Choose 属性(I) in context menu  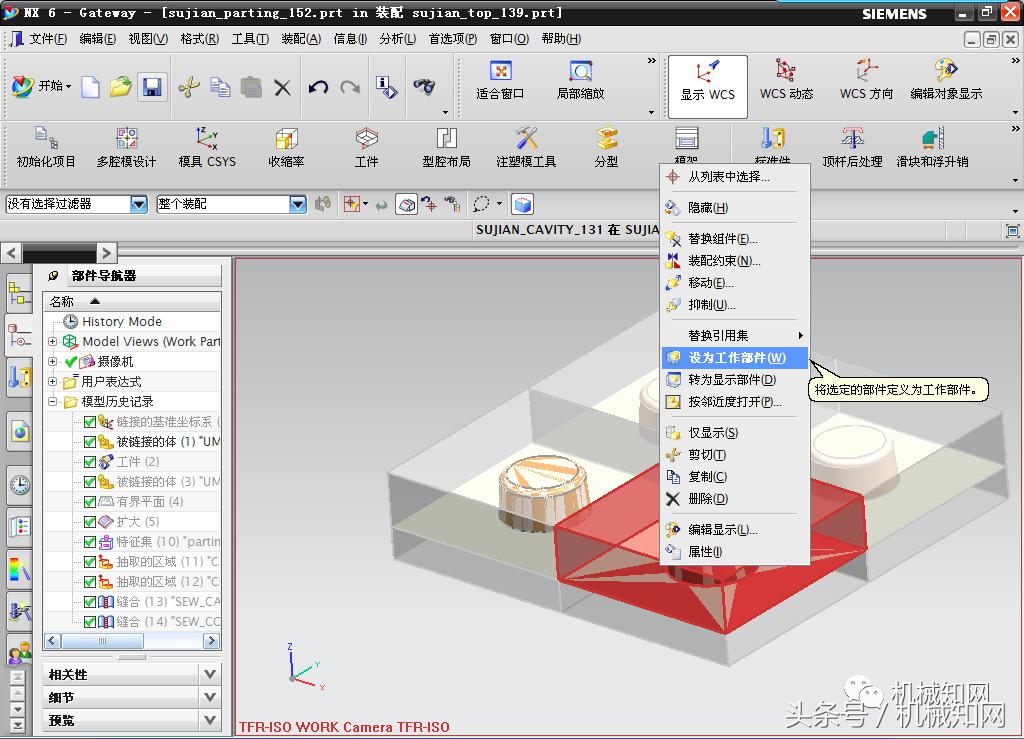pos(735,552)
